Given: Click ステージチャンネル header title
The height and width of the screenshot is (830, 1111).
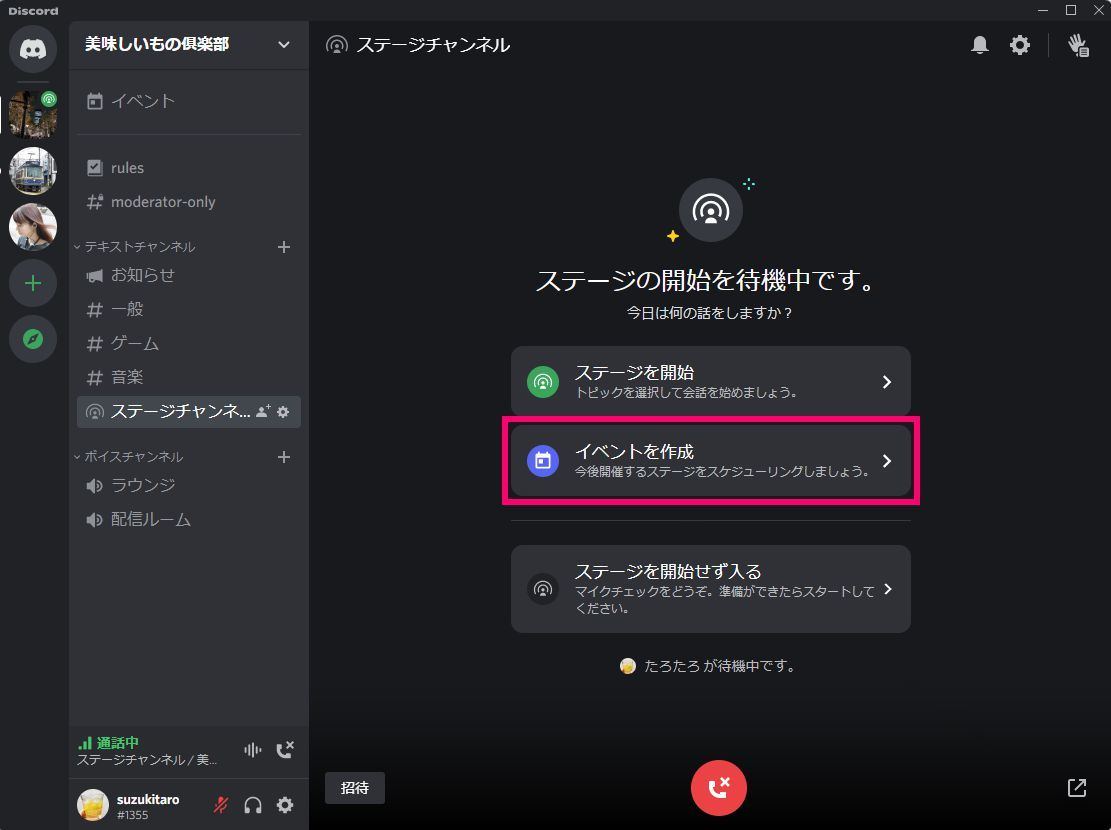Looking at the screenshot, I should click(x=433, y=45).
